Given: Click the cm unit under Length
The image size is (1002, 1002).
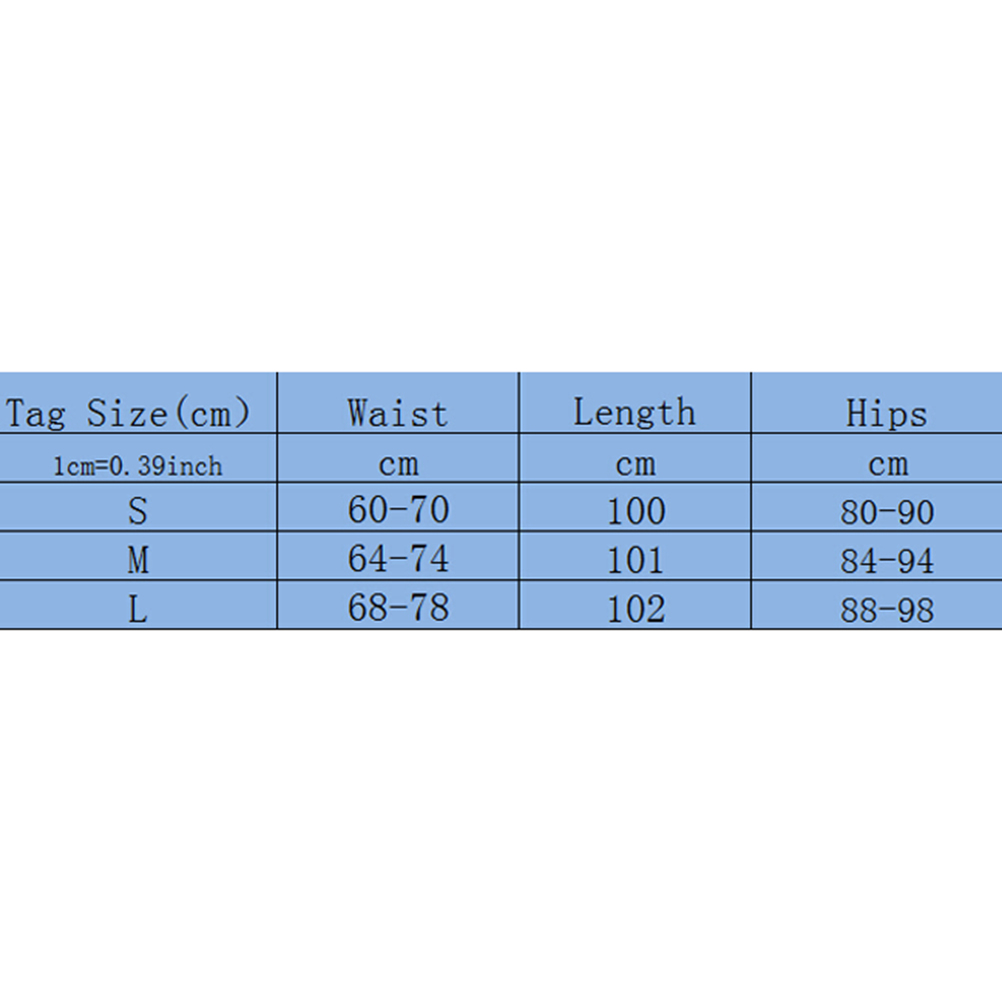Looking at the screenshot, I should [635, 465].
